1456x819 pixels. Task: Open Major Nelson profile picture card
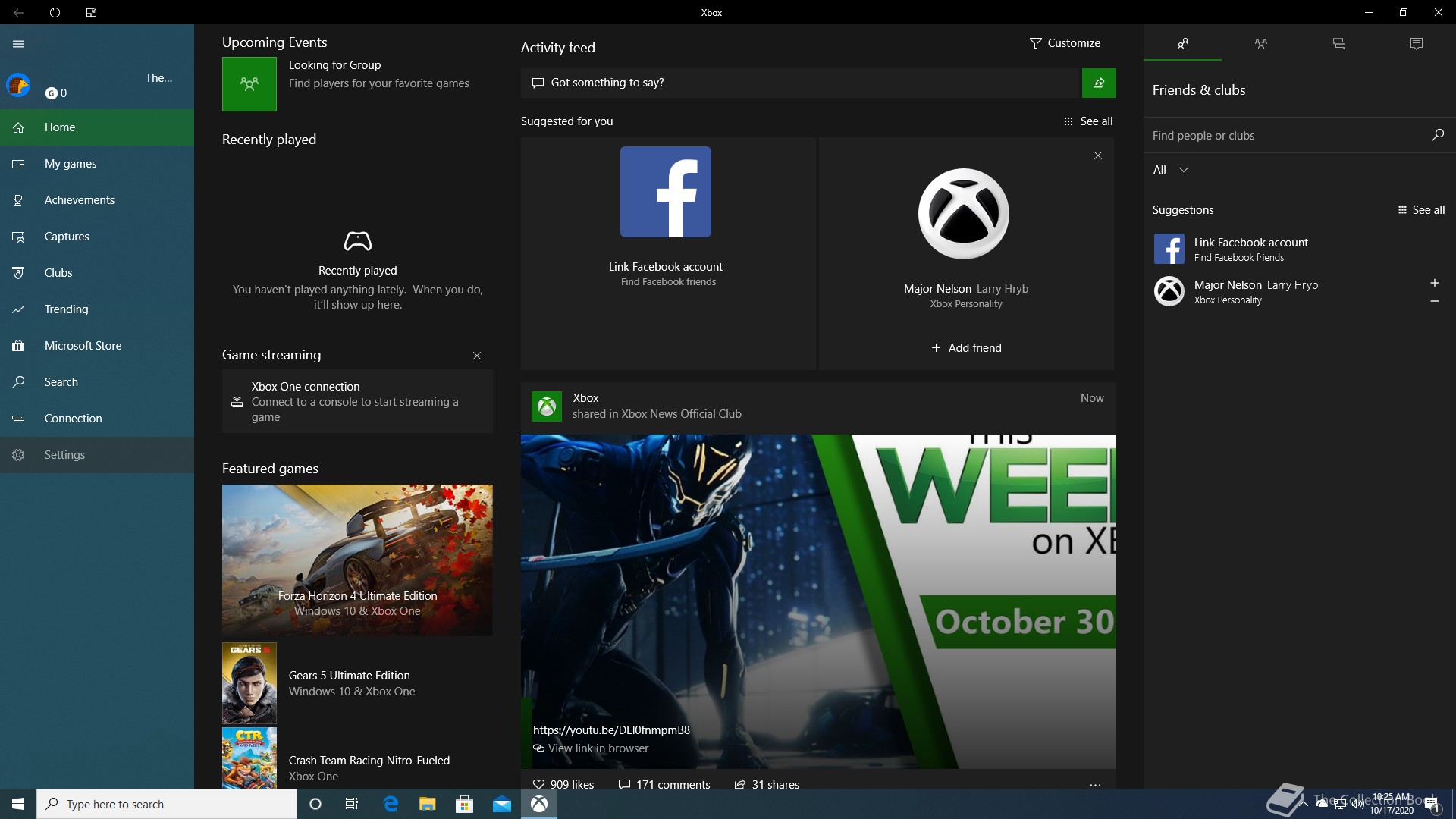[964, 214]
